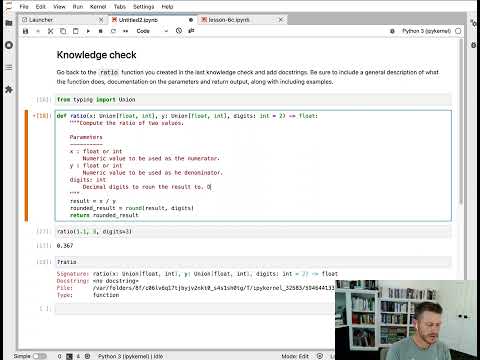This screenshot has width=480, height=360.
Task: Save notebook with the floppy disk icon
Action: (25, 31)
